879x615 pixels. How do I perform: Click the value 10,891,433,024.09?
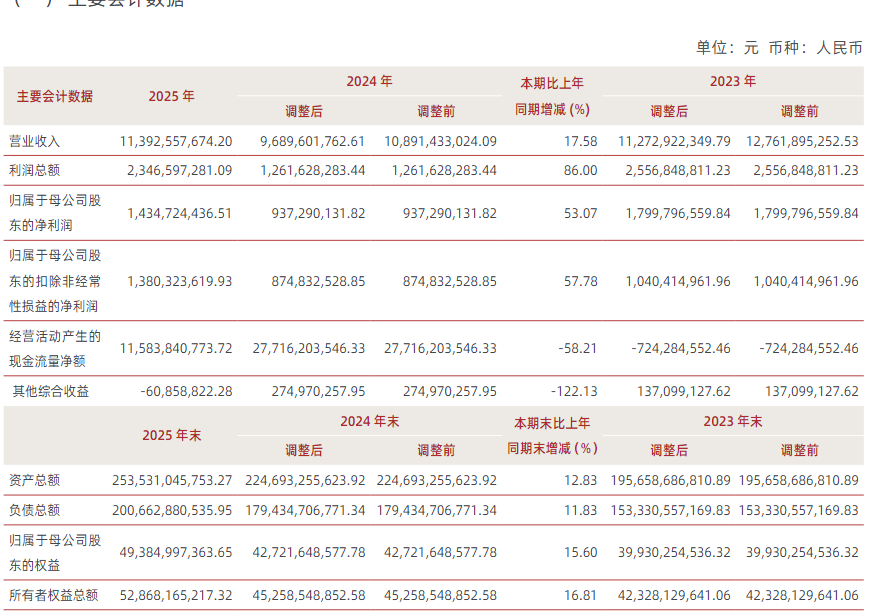(440, 142)
